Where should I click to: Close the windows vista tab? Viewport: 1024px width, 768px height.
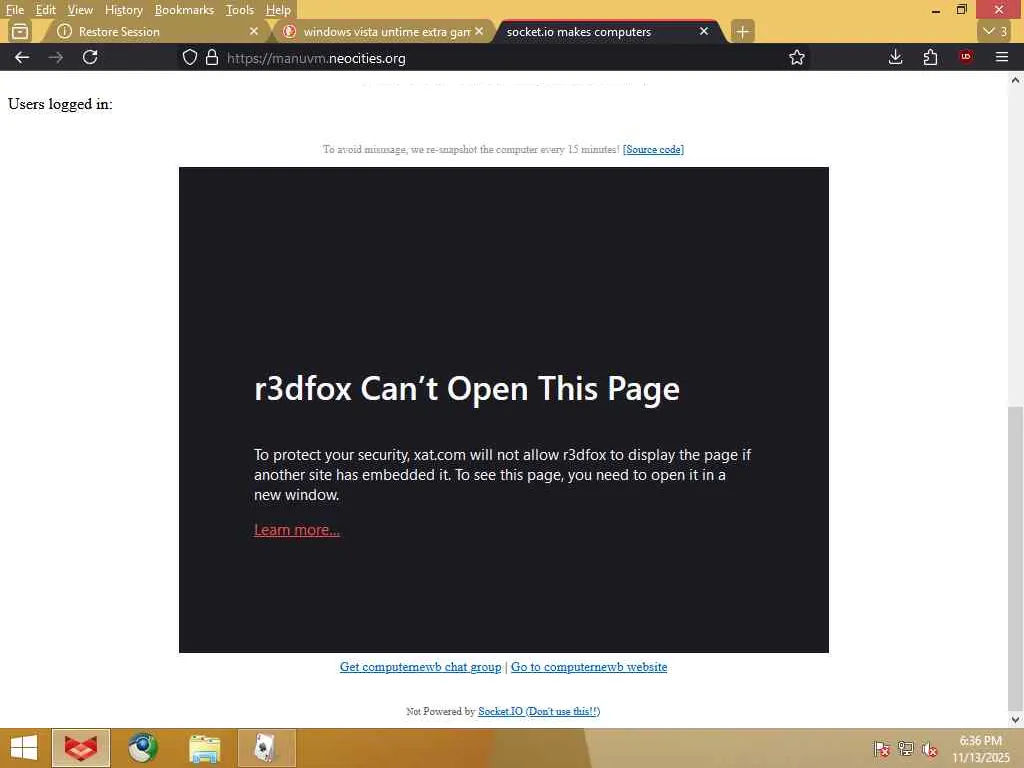[479, 31]
